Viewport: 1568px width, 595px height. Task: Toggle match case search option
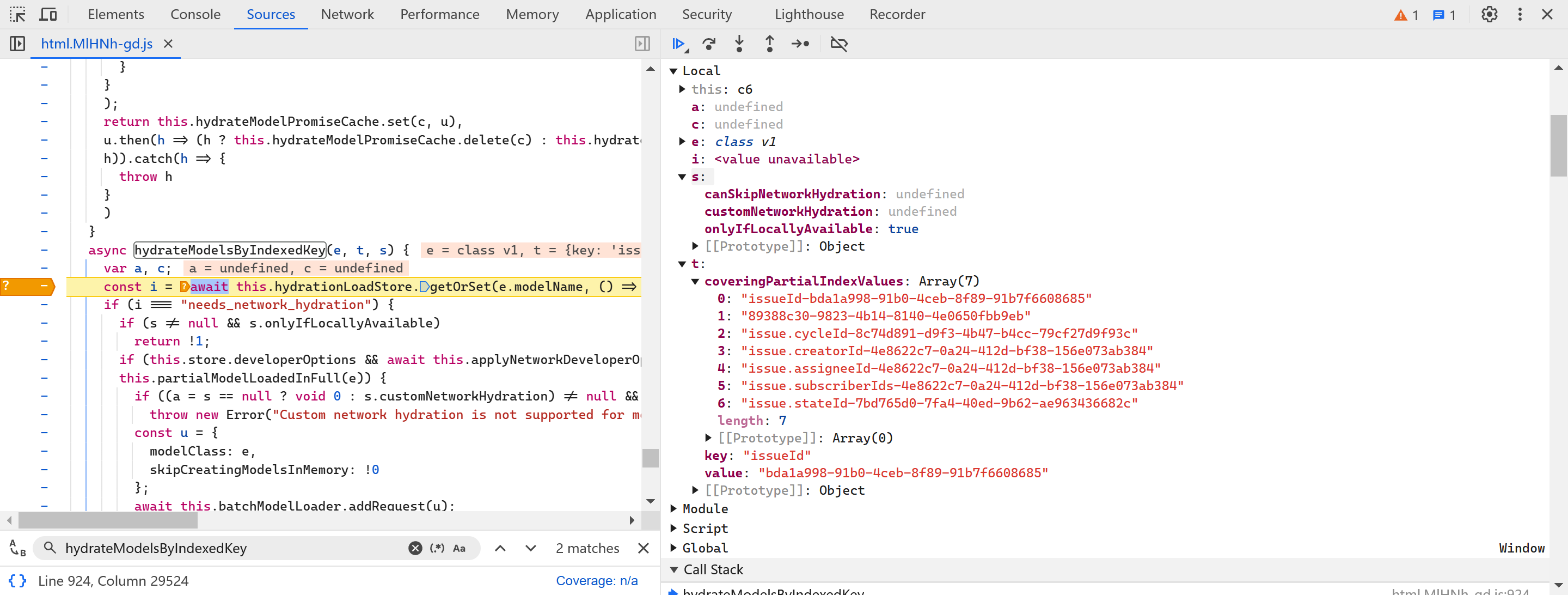[459, 548]
